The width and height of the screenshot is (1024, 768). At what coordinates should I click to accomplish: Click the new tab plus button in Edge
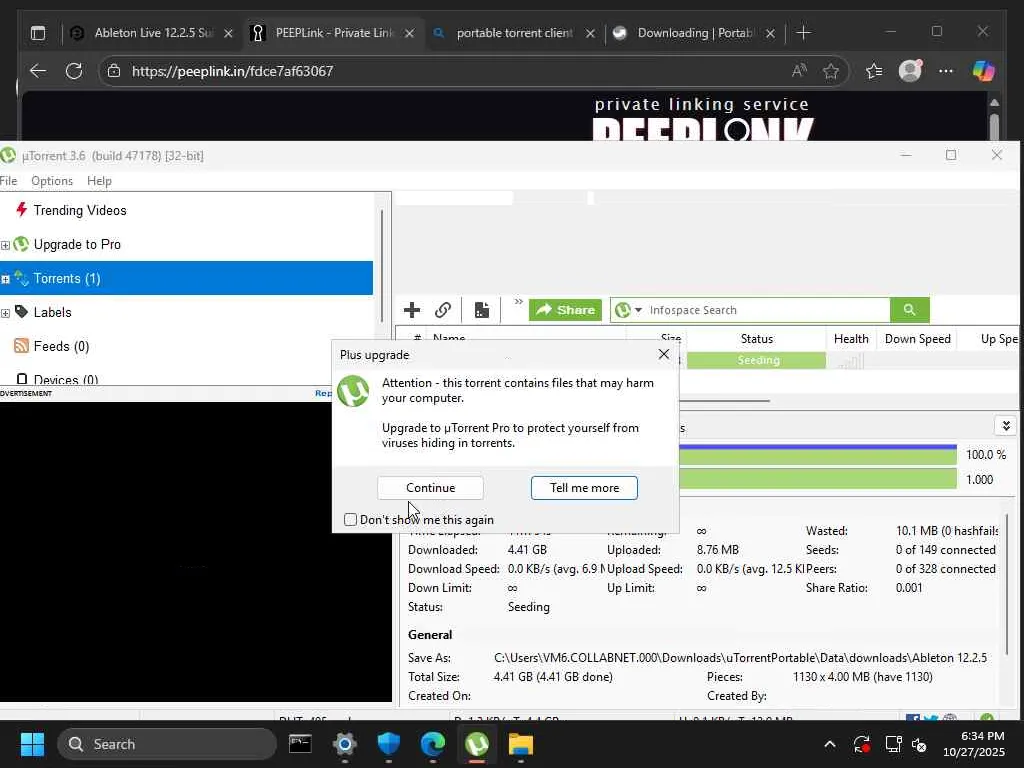pos(804,33)
